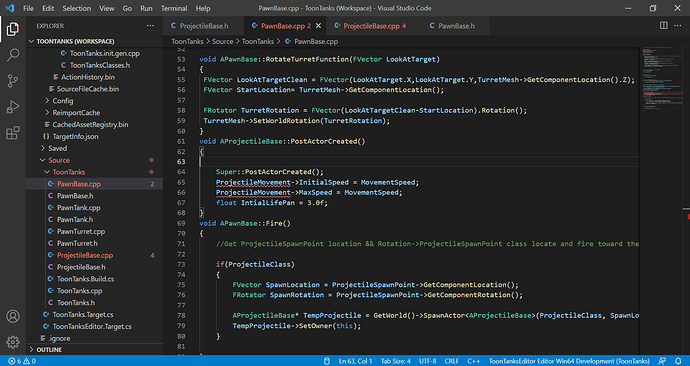
Task: Change CRLF end of line sequence
Action: coord(451,361)
